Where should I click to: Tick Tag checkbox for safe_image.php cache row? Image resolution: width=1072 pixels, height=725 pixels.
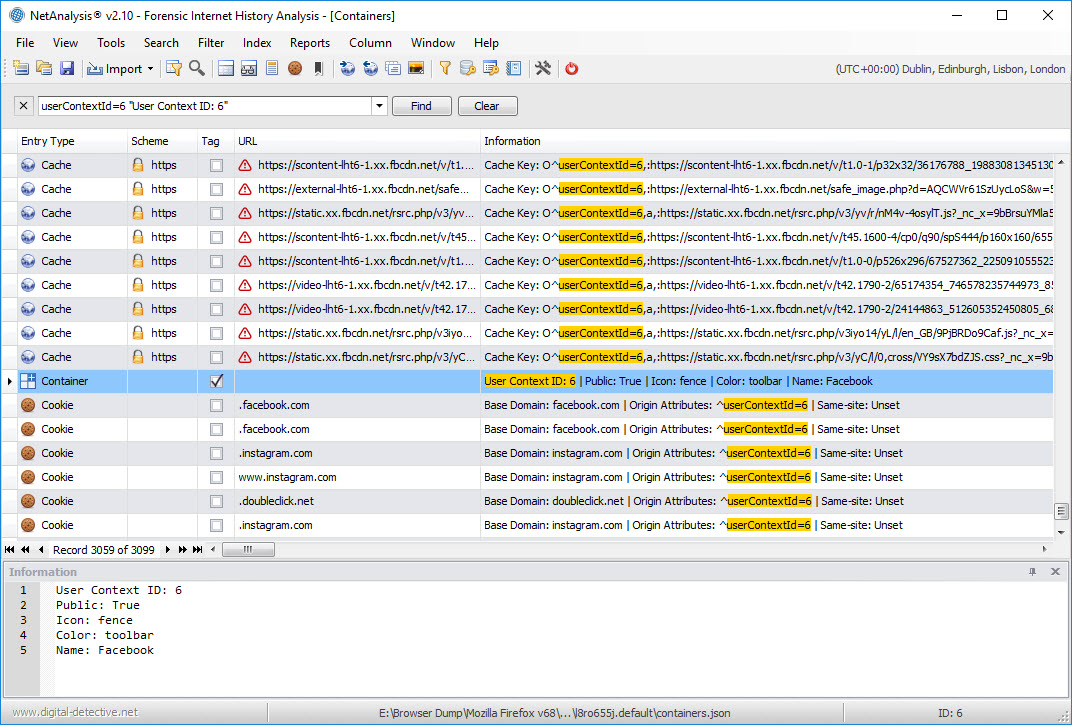click(x=216, y=189)
